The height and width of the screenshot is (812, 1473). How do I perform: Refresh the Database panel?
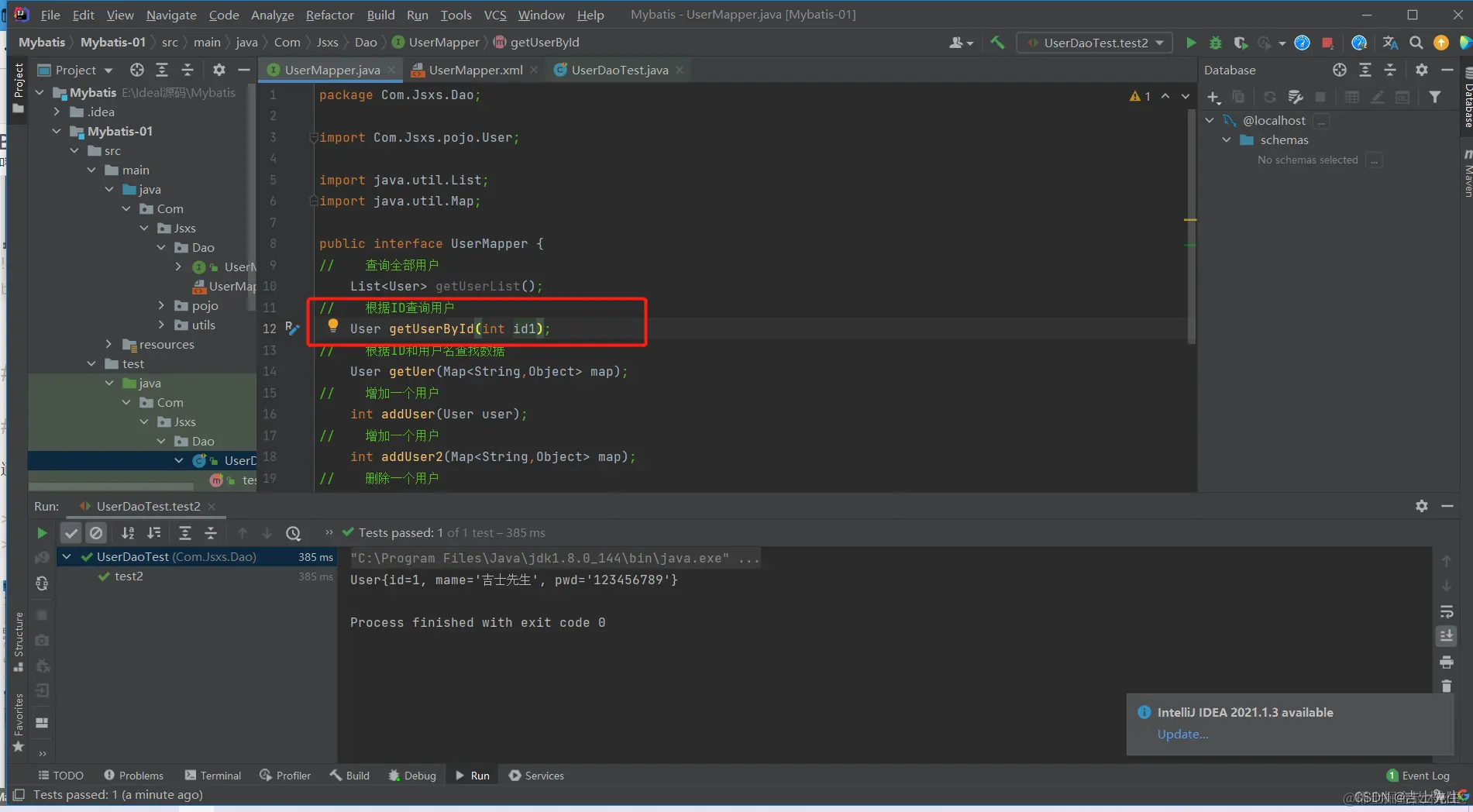pyautogui.click(x=1269, y=97)
